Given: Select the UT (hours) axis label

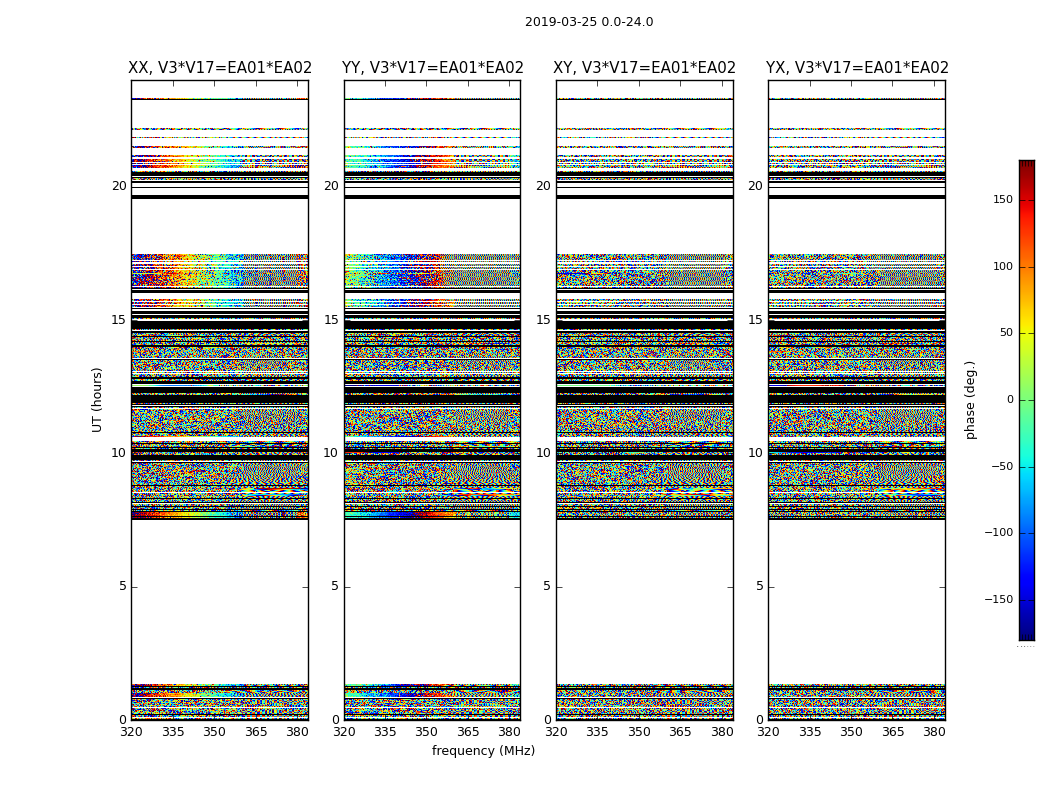Looking at the screenshot, I should click(x=97, y=400).
